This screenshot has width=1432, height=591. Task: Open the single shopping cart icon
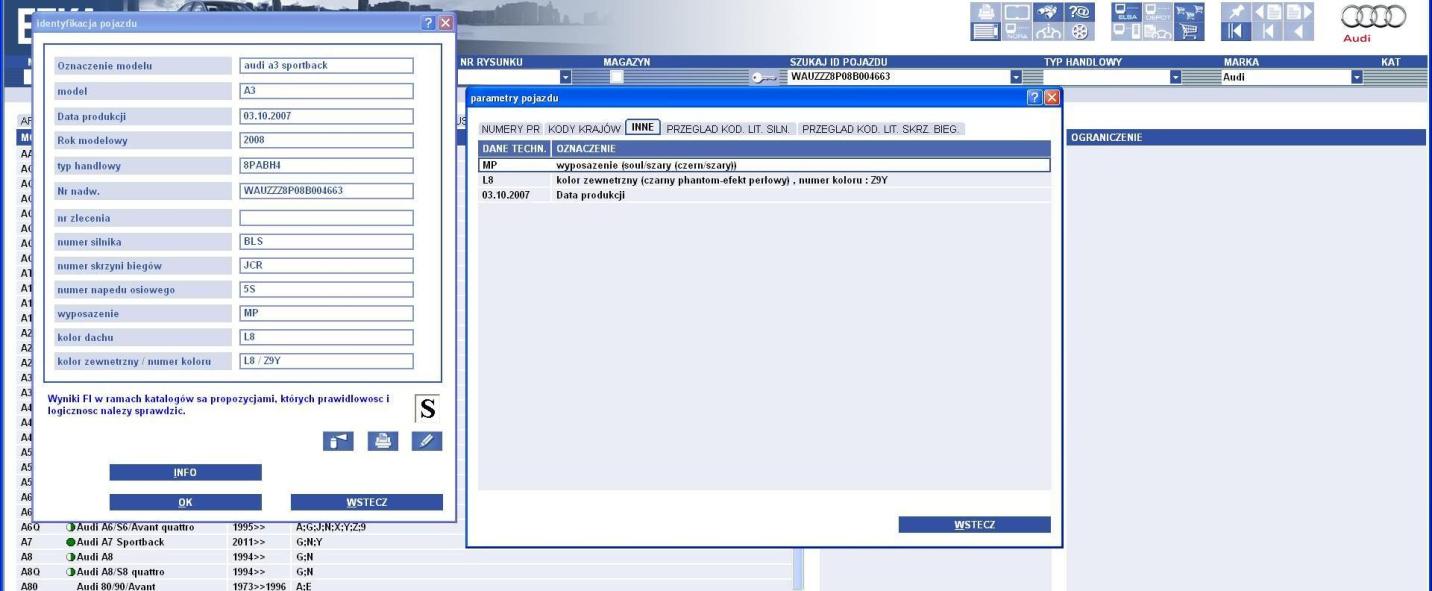pyautogui.click(x=1189, y=31)
